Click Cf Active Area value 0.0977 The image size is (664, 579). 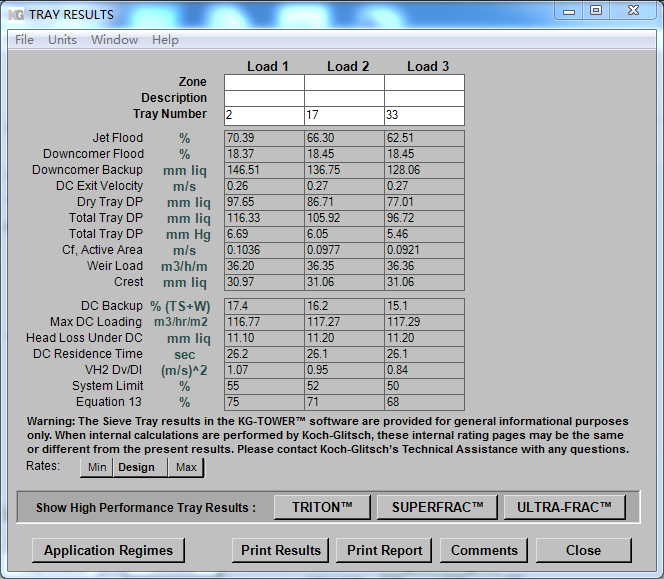(344, 250)
